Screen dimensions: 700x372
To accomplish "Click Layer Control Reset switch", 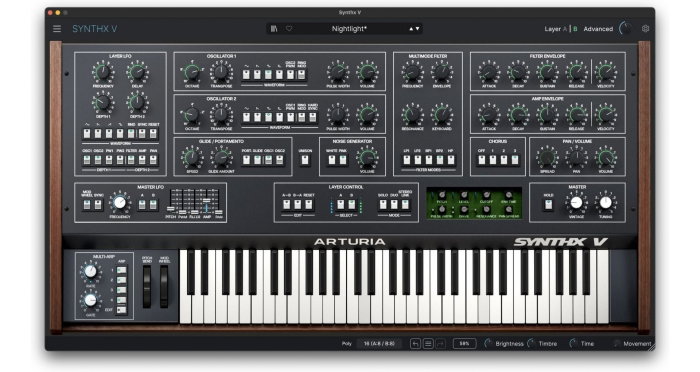I will [x=308, y=205].
